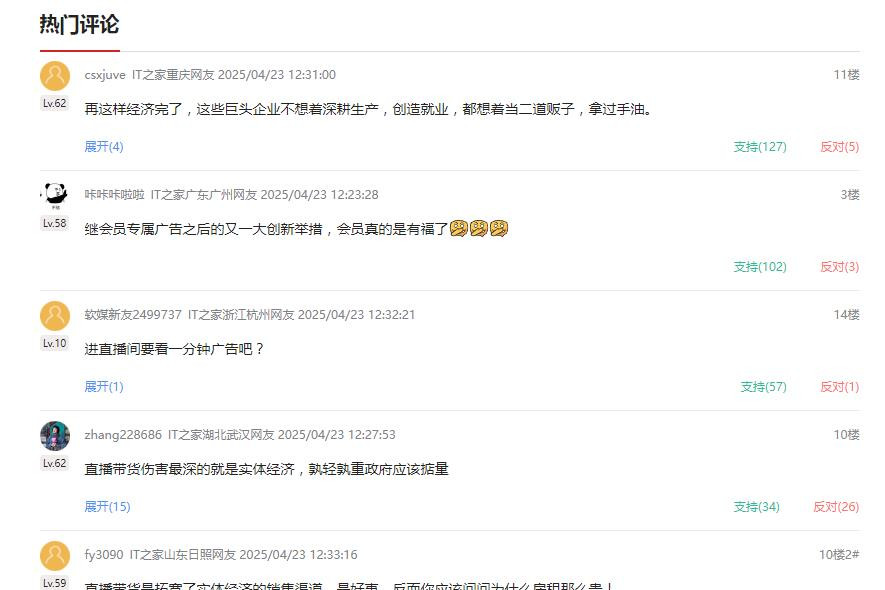Expand 展开(15) replies under zhang228686's comment
Image resolution: width=885 pixels, height=590 pixels.
[x=107, y=506]
